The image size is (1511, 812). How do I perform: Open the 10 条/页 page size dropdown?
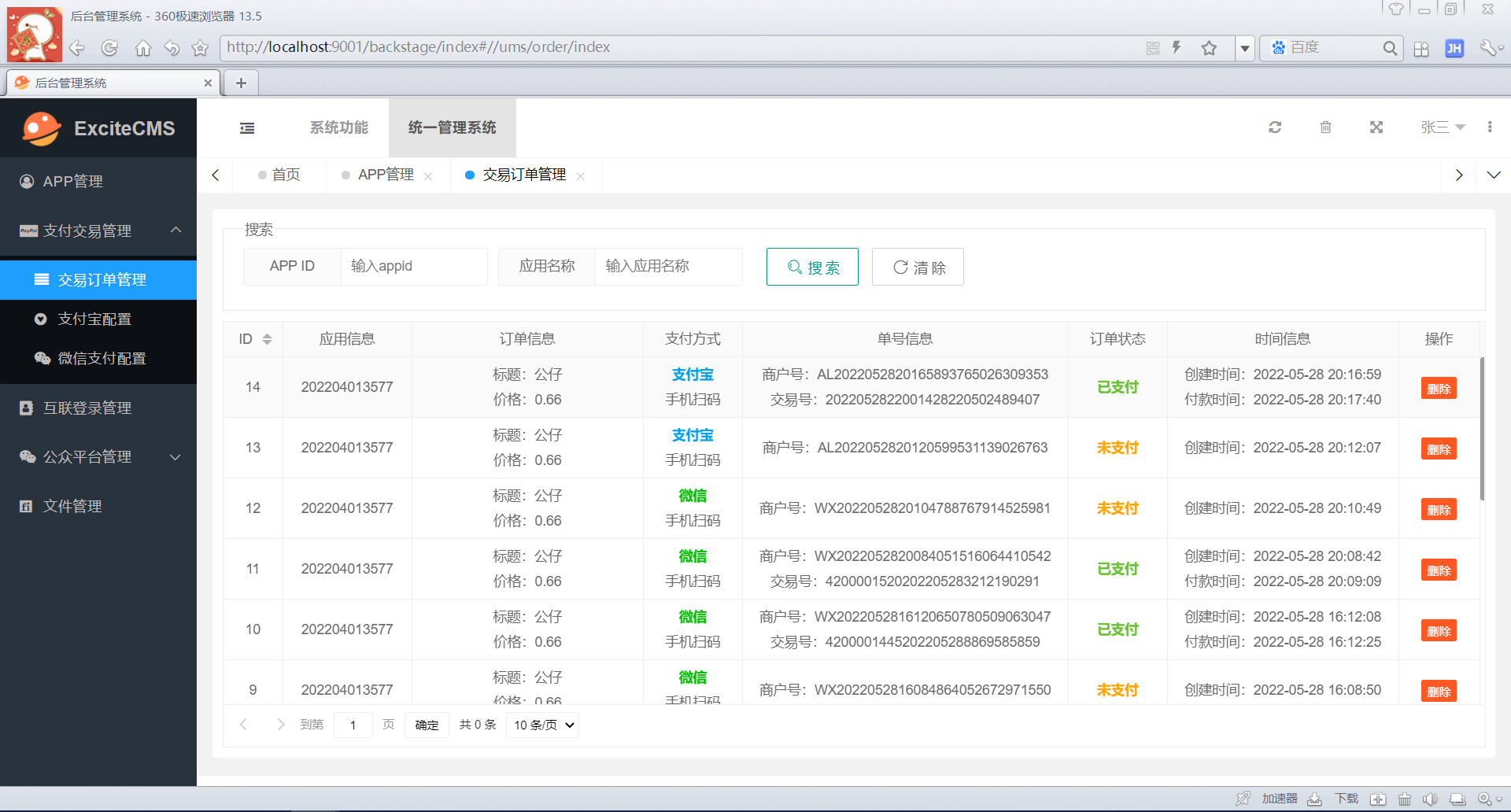(x=543, y=725)
